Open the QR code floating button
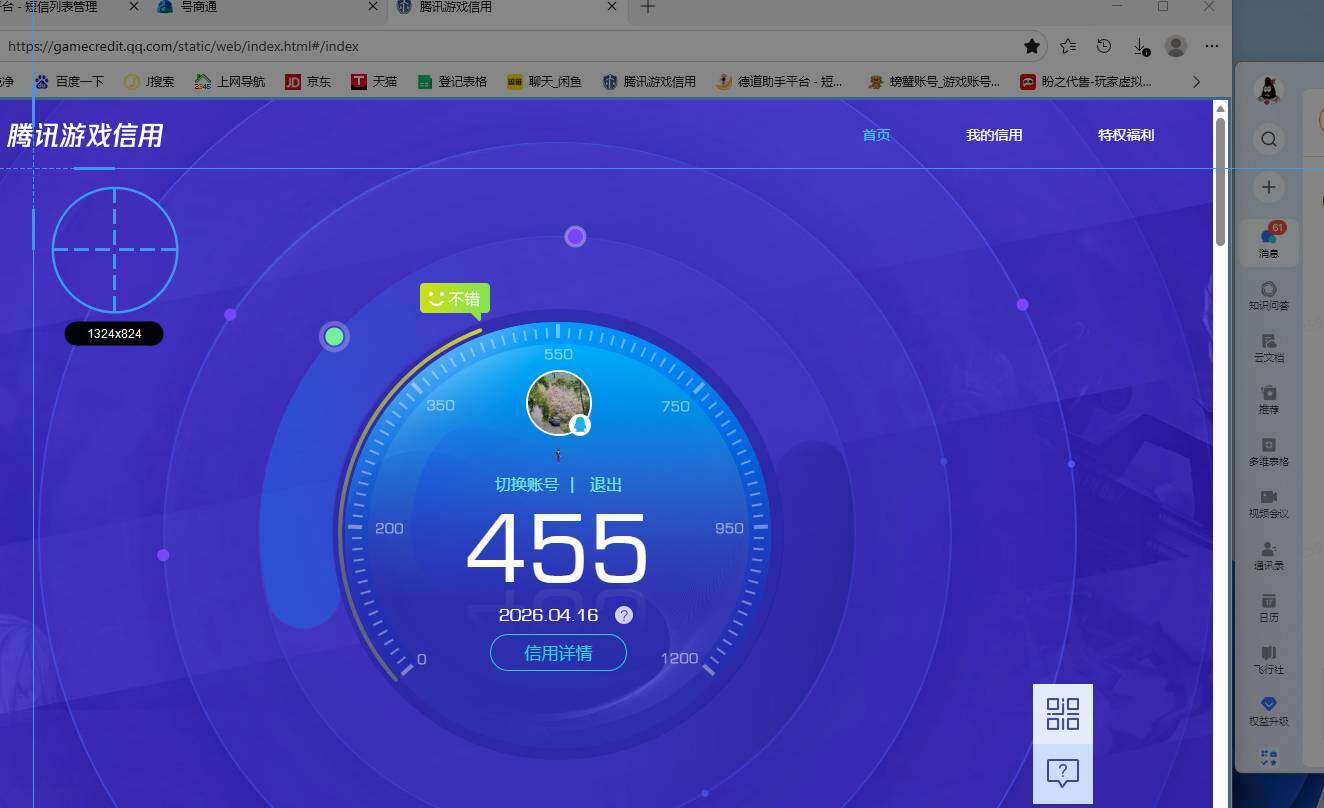The height and width of the screenshot is (808, 1324). coord(1062,714)
